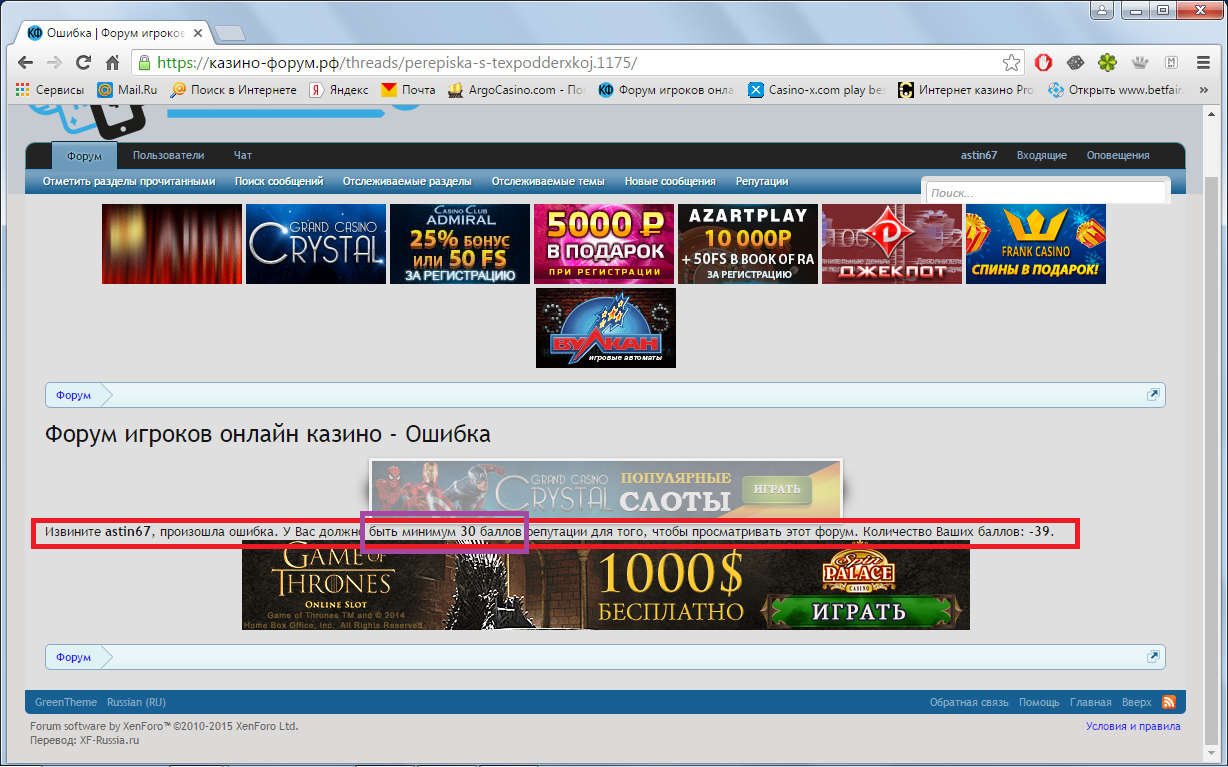1228x767 pixels.
Task: Bookmark this page with the star
Action: (1012, 62)
